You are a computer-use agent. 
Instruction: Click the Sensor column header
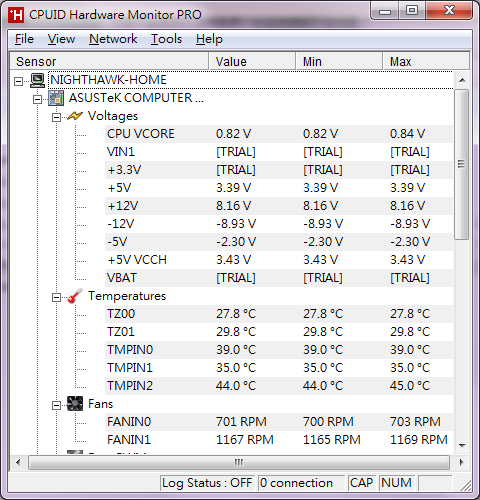[109, 62]
